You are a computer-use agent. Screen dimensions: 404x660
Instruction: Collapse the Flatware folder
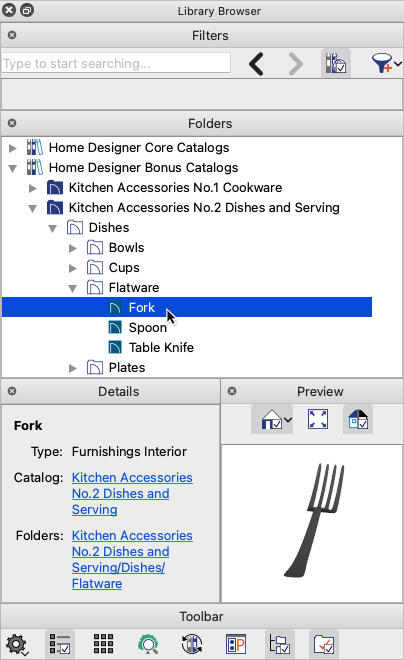pyautogui.click(x=73, y=288)
